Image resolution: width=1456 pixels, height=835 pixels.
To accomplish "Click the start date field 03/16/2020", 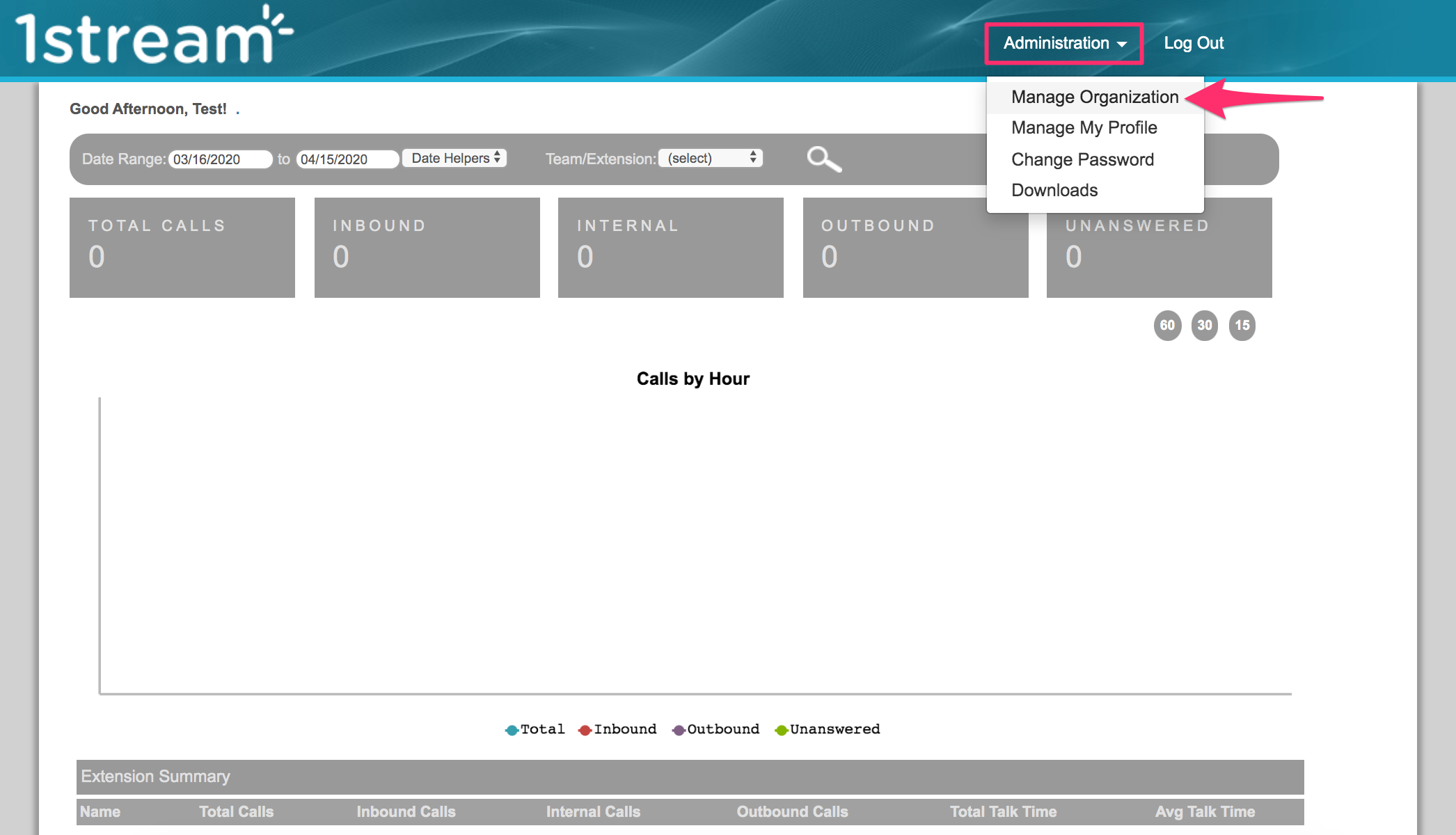I will 219,159.
